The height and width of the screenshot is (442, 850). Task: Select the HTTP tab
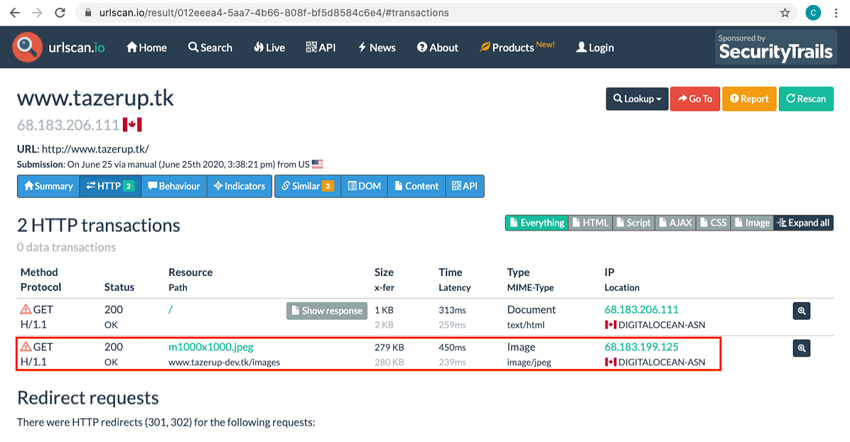coord(110,186)
